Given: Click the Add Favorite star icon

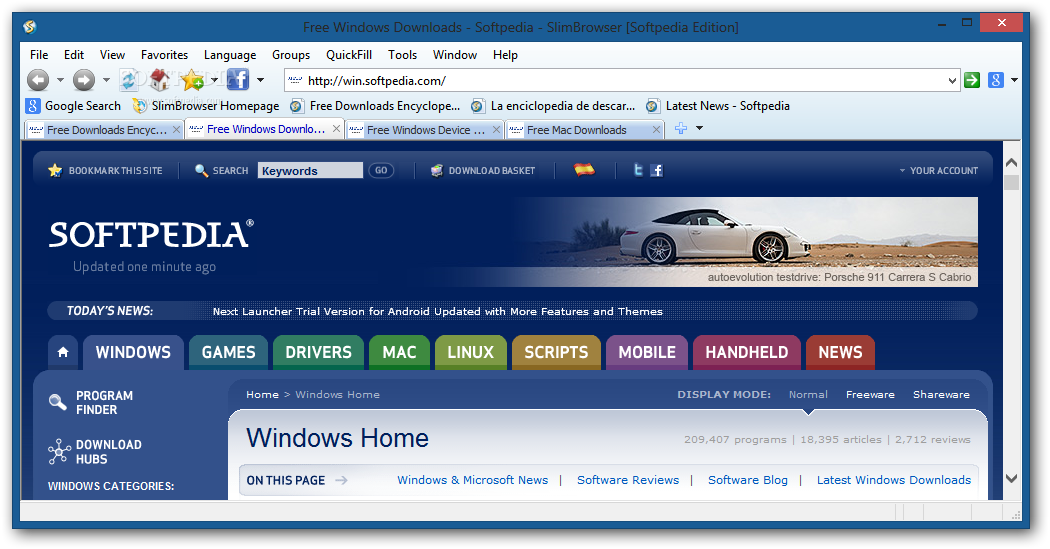Looking at the screenshot, I should coord(193,80).
